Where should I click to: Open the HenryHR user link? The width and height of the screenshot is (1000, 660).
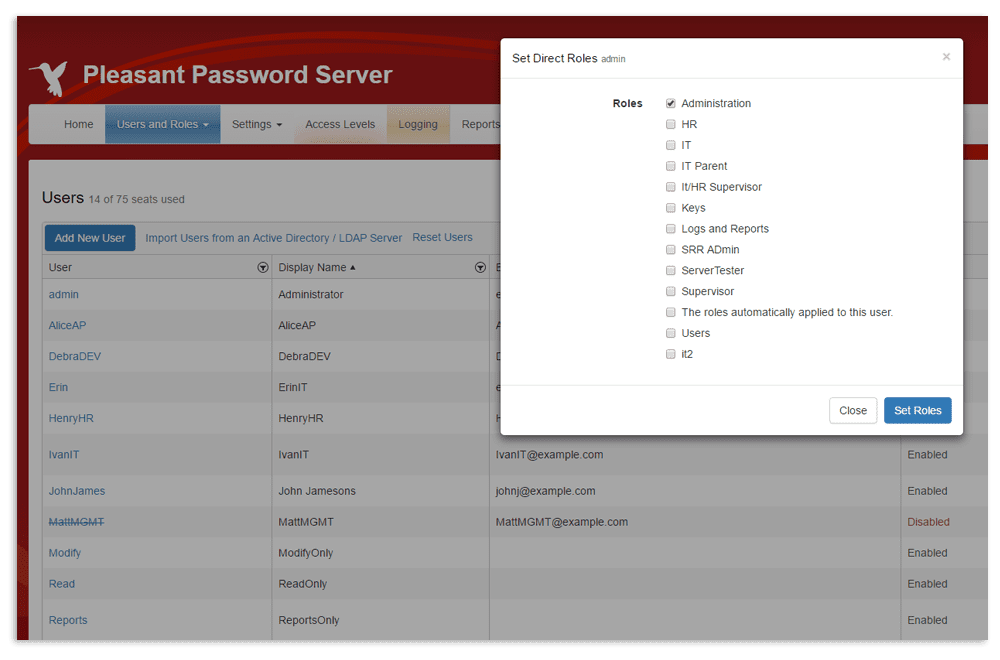[x=71, y=418]
